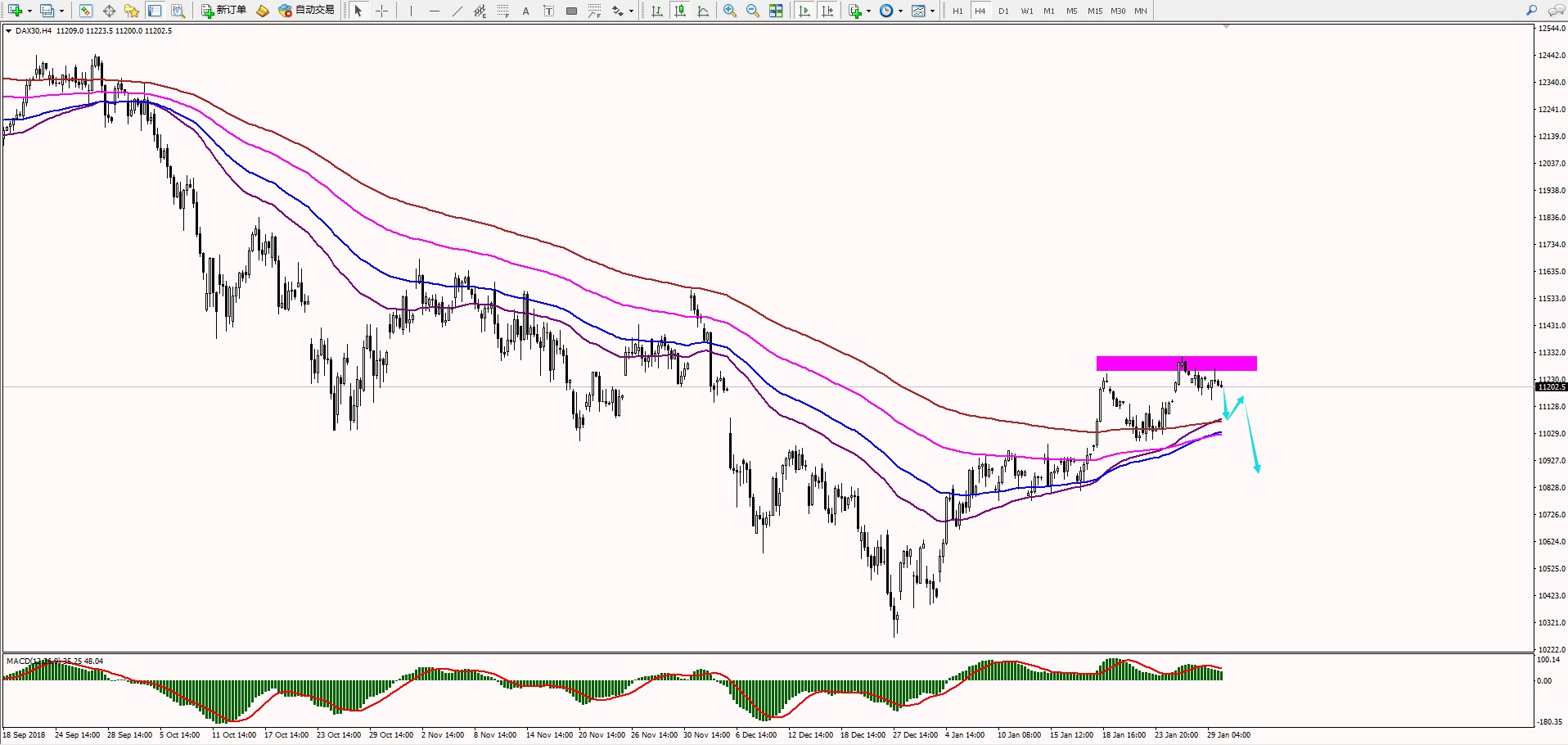This screenshot has width=1568, height=745.
Task: Select the arrow cursor tool
Action: pyautogui.click(x=358, y=11)
